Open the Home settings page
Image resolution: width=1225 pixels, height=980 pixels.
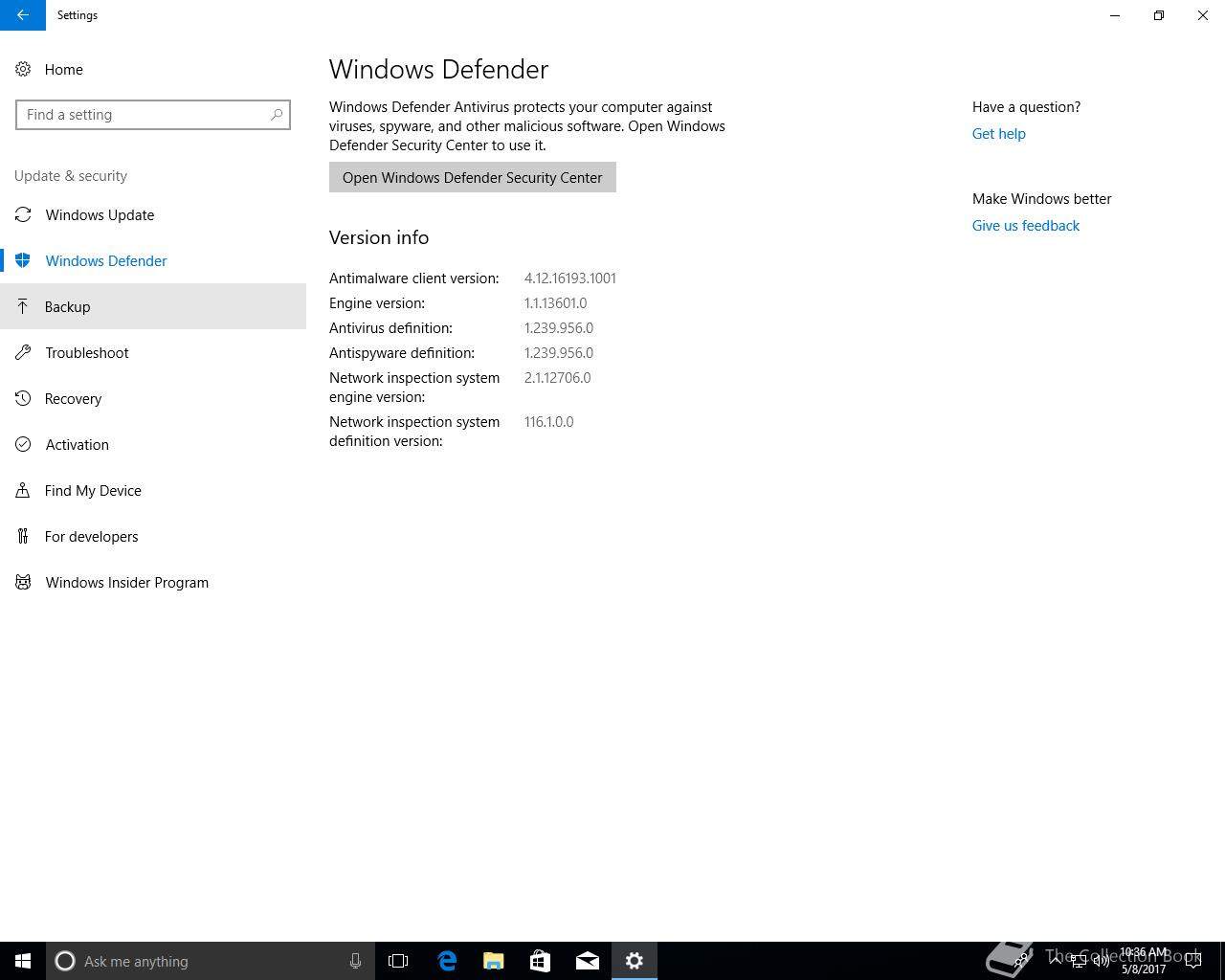coord(153,69)
